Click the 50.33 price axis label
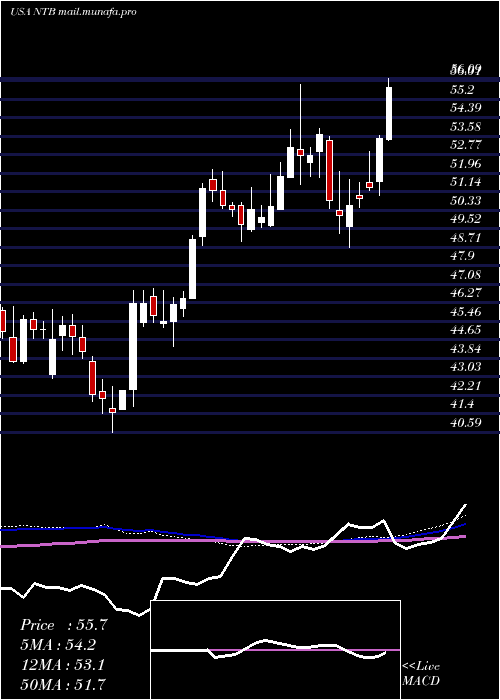 click(x=466, y=201)
